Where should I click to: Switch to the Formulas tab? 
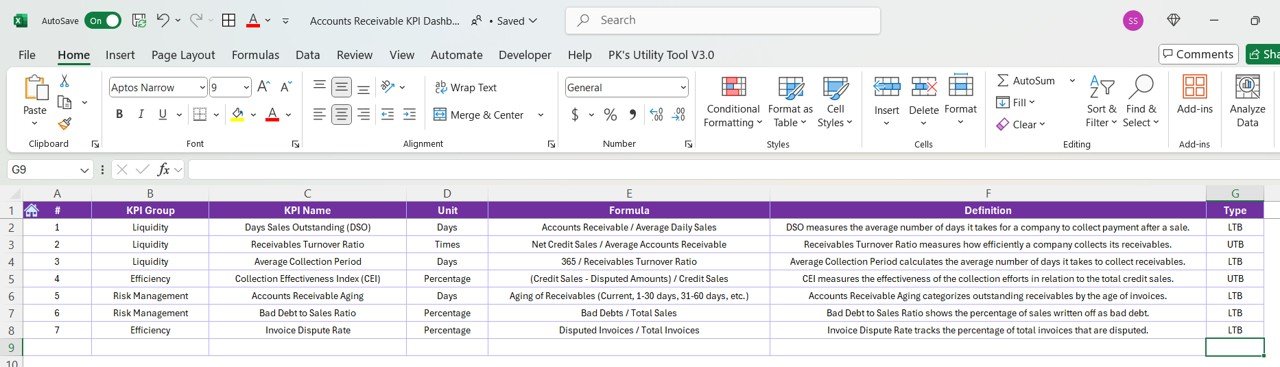255,55
